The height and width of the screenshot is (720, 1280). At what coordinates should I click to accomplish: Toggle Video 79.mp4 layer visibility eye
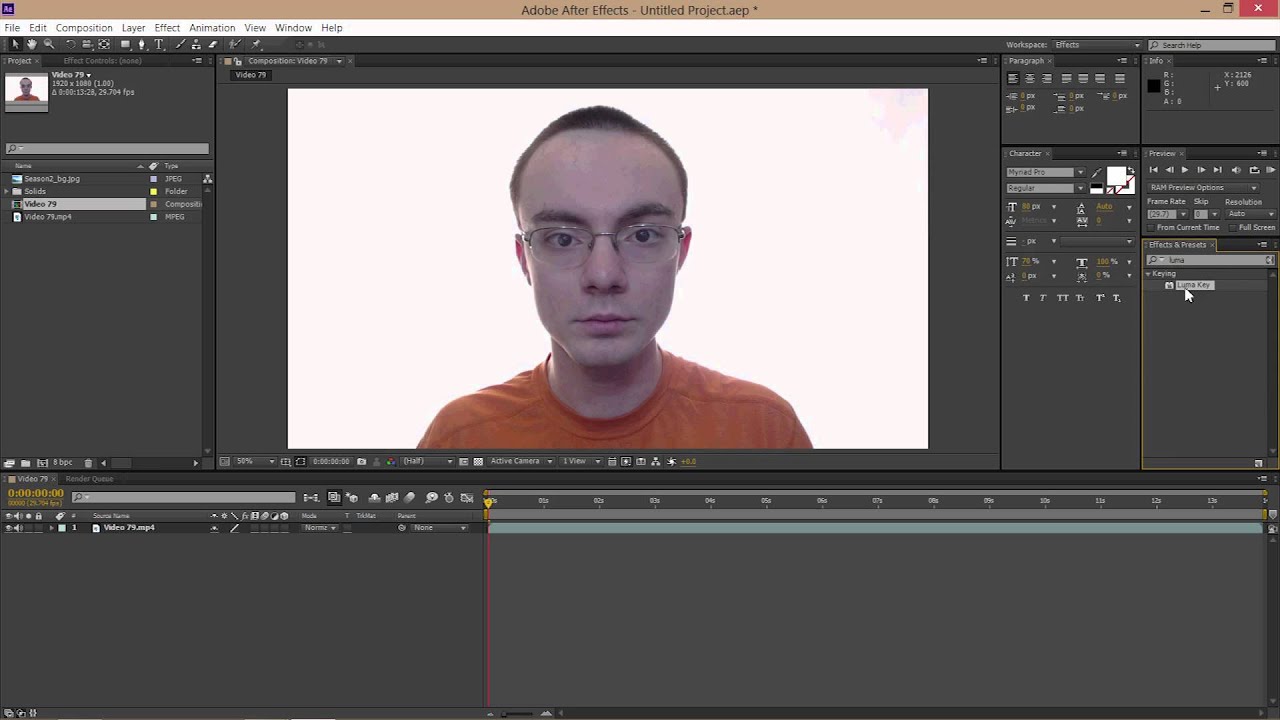point(8,527)
